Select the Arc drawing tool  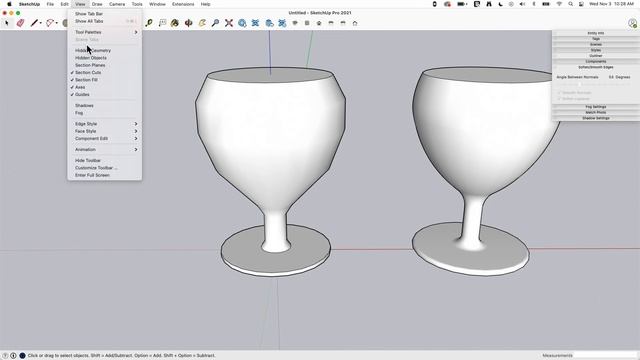(50, 23)
